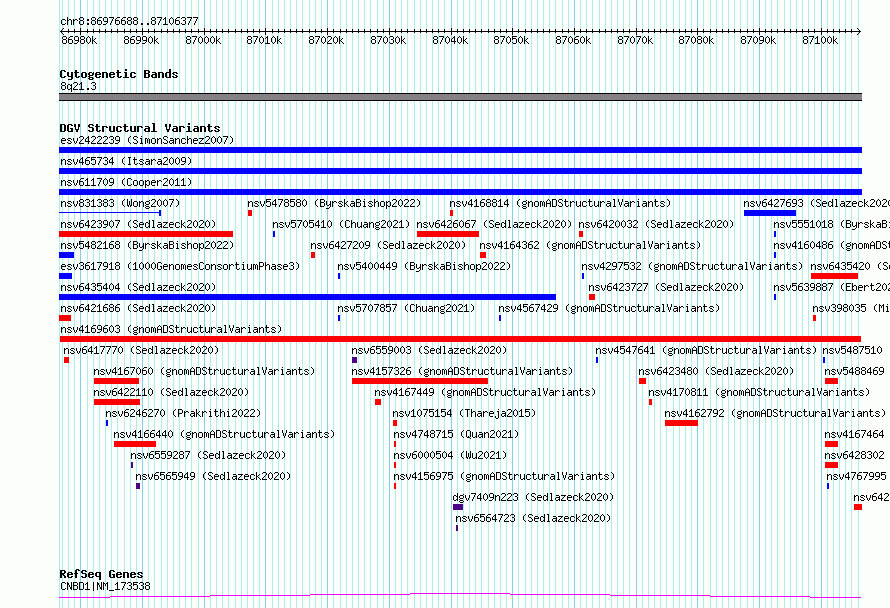This screenshot has width=890, height=608.
Task: Click the nsv6435420 red variant bar
Action: pos(834,276)
